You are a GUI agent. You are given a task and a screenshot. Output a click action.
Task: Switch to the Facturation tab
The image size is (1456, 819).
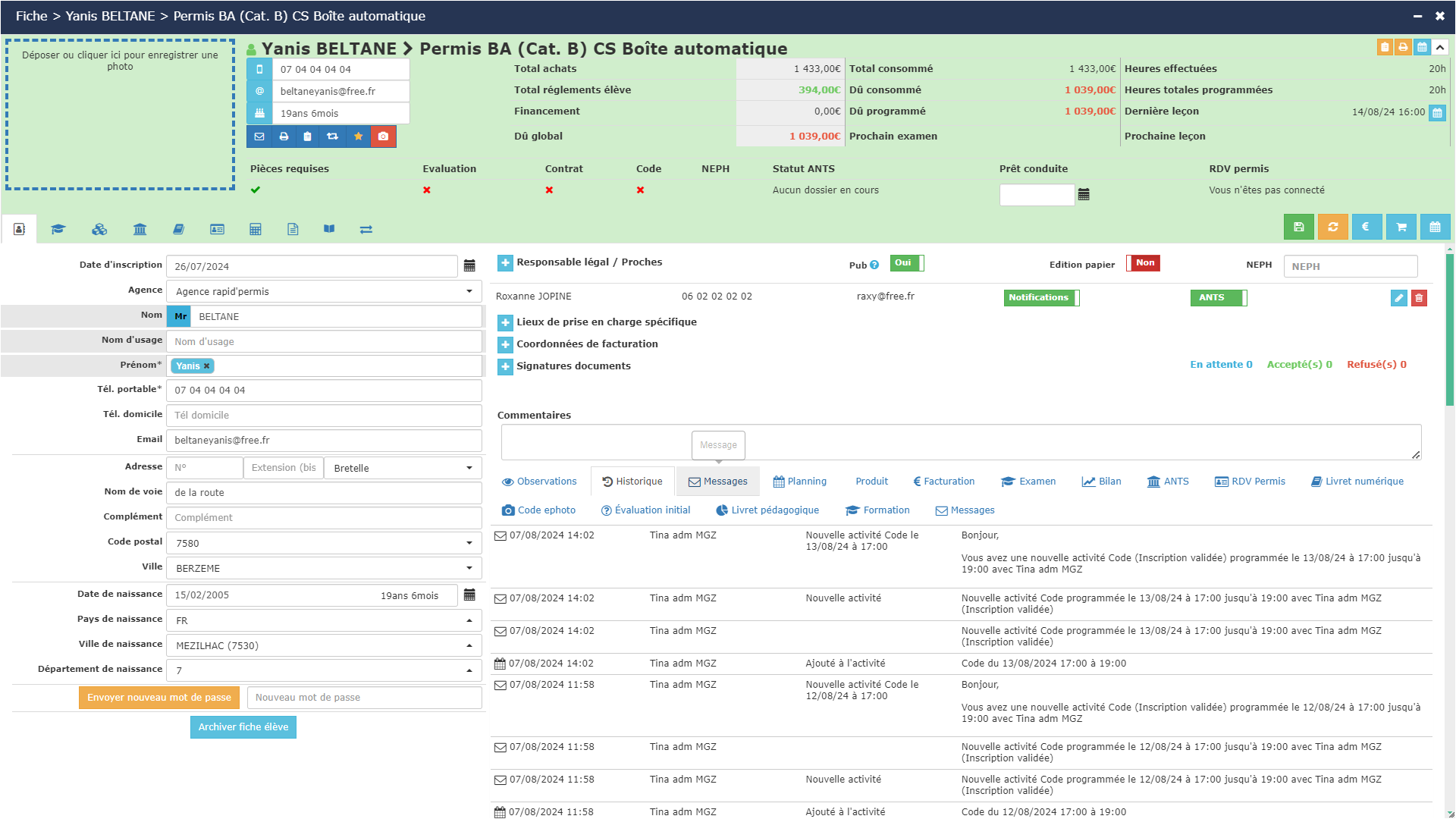pyautogui.click(x=944, y=482)
